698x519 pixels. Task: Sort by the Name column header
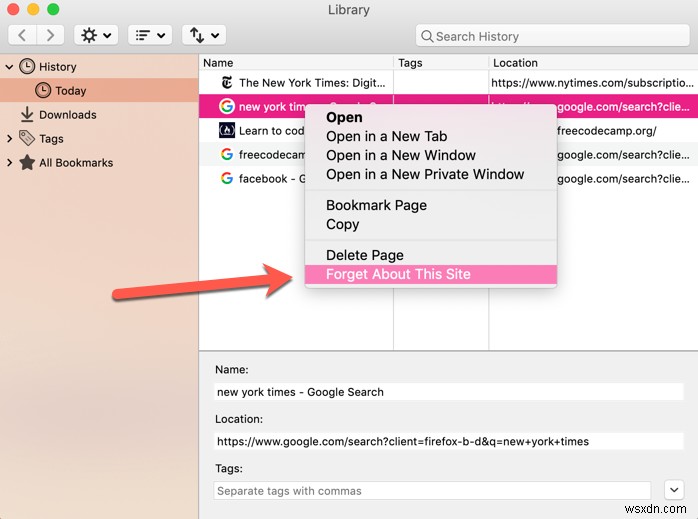296,63
